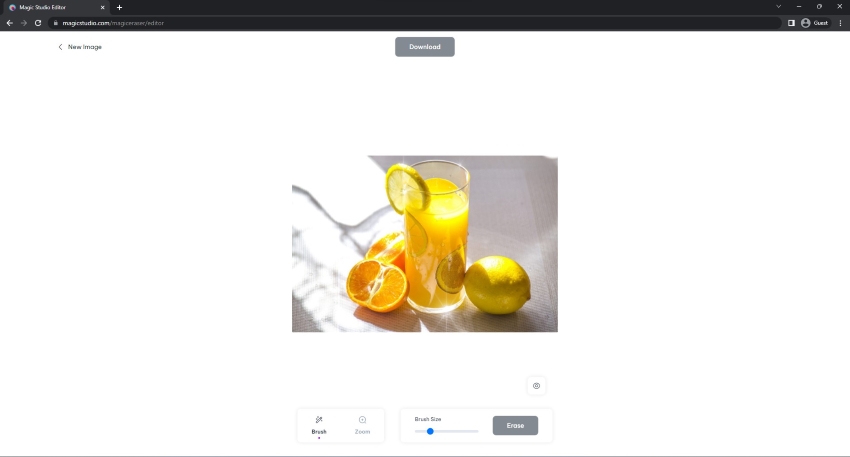Click the New Image link
This screenshot has width=850, height=457.
85,47
